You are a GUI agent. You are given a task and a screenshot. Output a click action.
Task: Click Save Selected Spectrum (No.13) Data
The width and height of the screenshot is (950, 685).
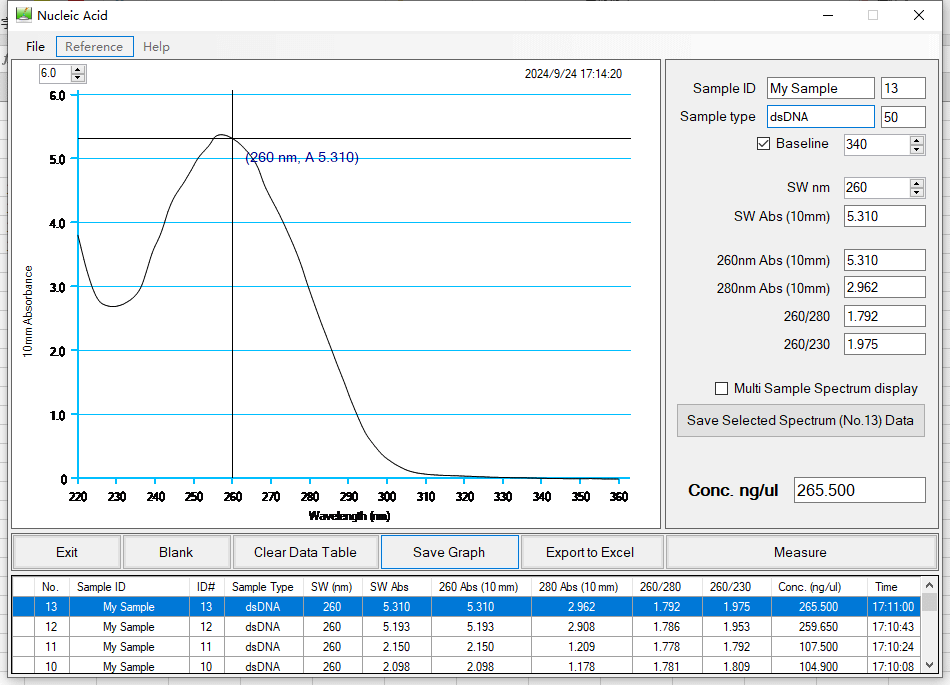click(800, 421)
